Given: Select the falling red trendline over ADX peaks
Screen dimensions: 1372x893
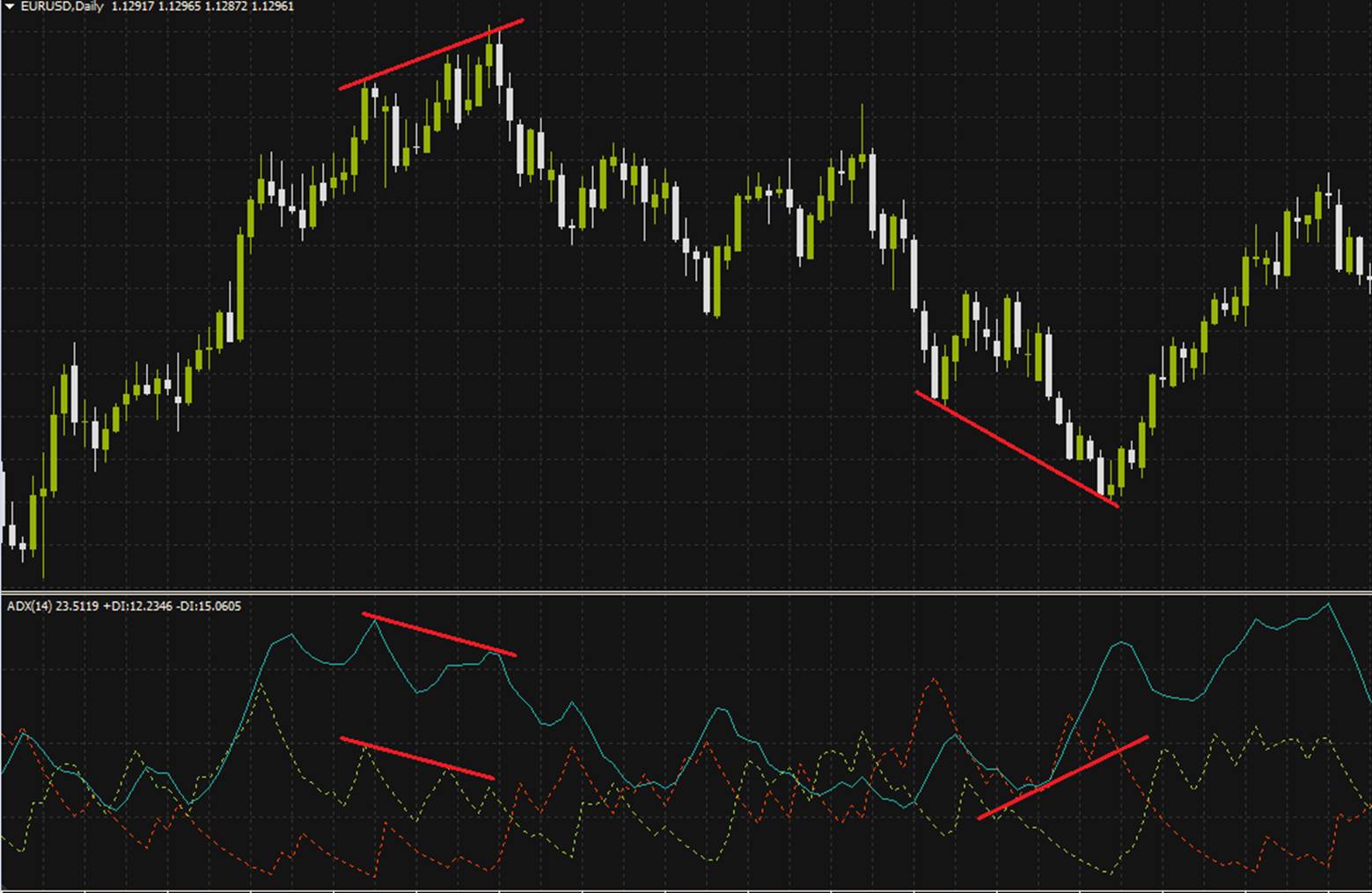Looking at the screenshot, I should pos(439,634).
